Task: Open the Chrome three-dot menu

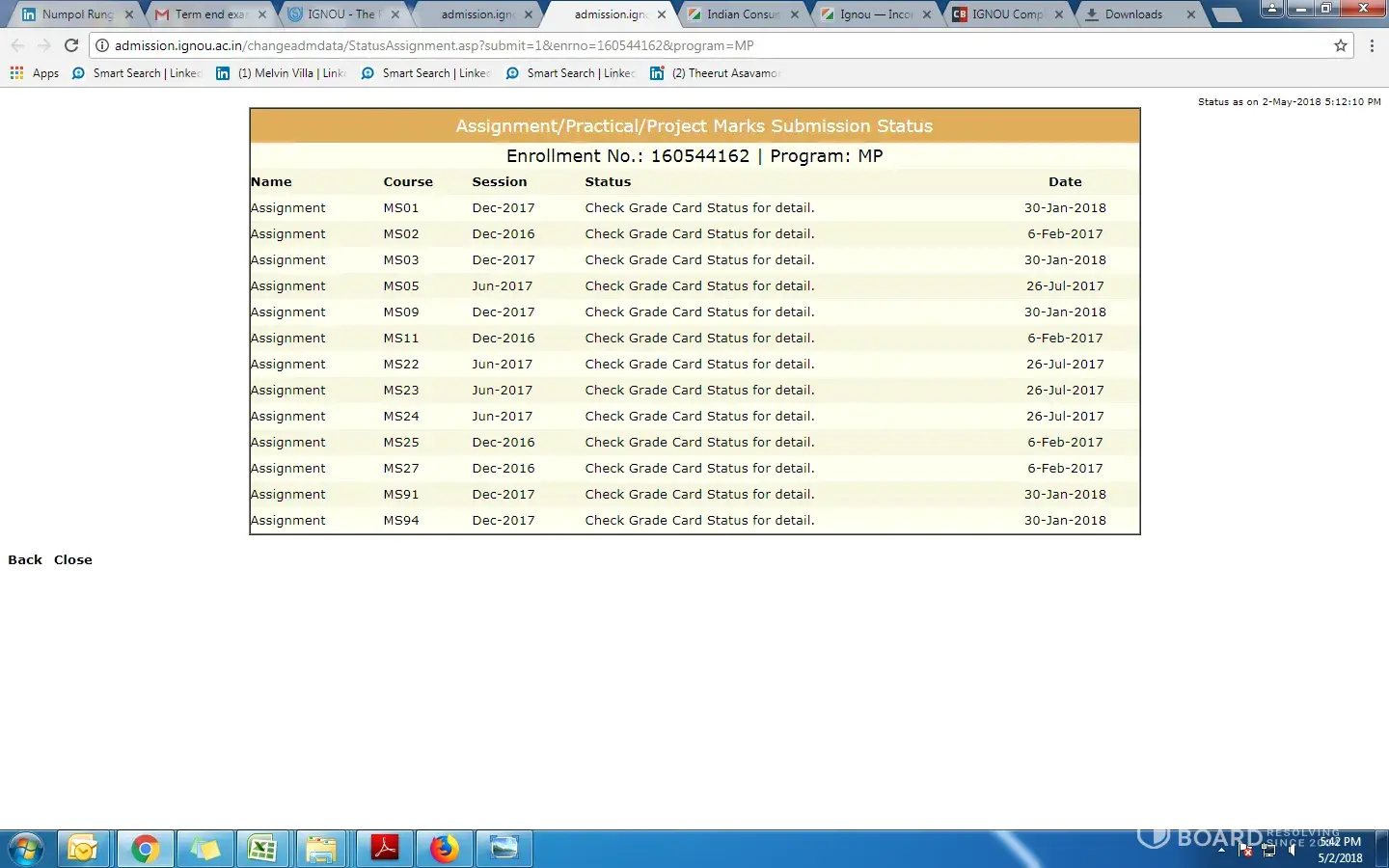Action: point(1372,45)
